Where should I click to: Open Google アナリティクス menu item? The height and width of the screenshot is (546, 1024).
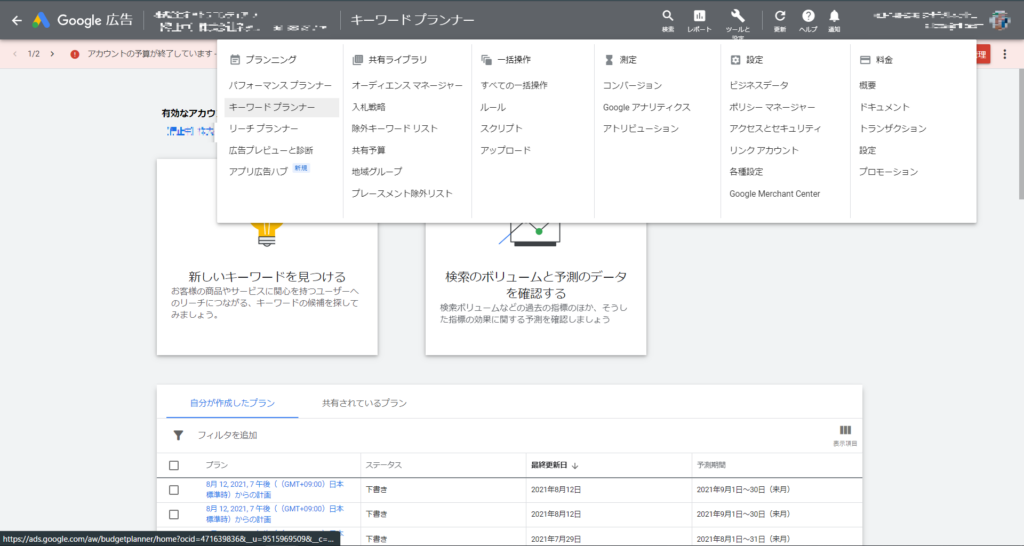click(647, 107)
